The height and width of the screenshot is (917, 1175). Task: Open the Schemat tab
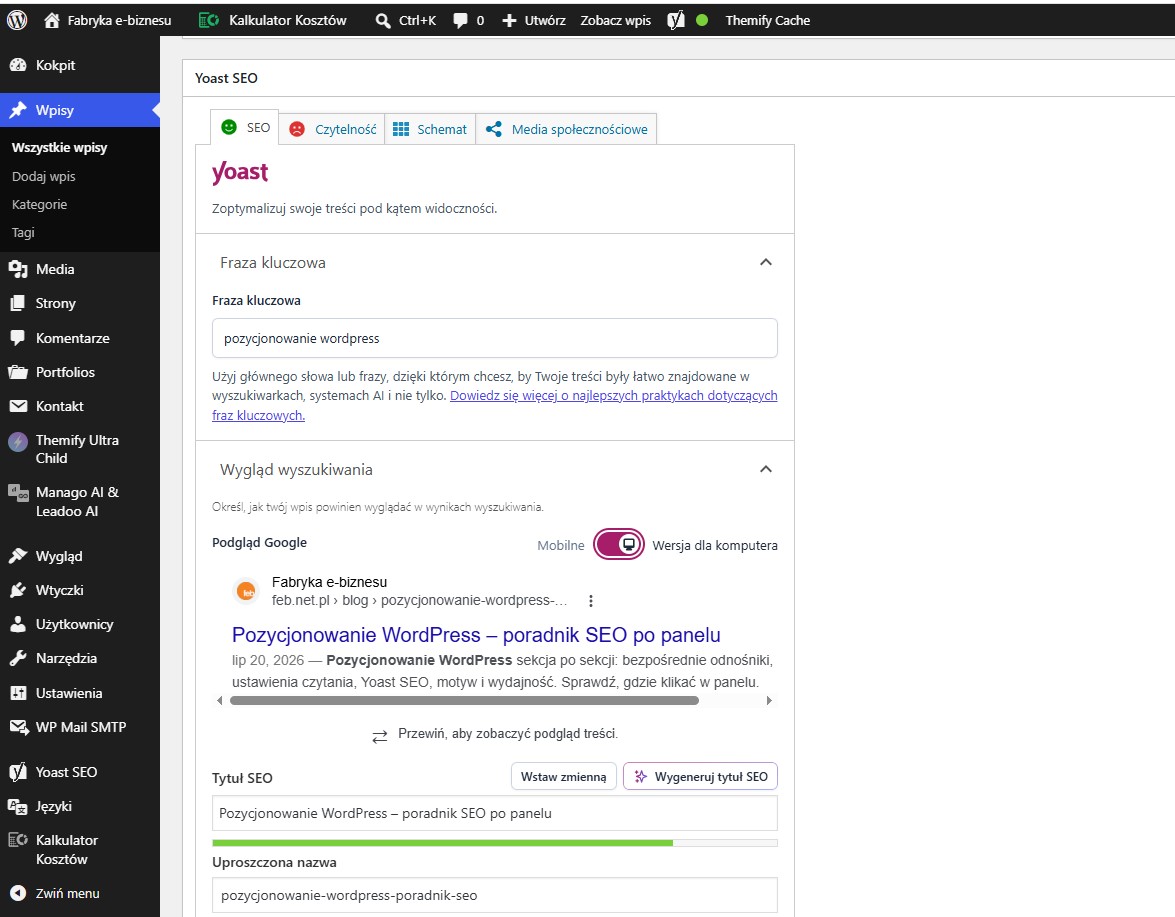(x=430, y=129)
